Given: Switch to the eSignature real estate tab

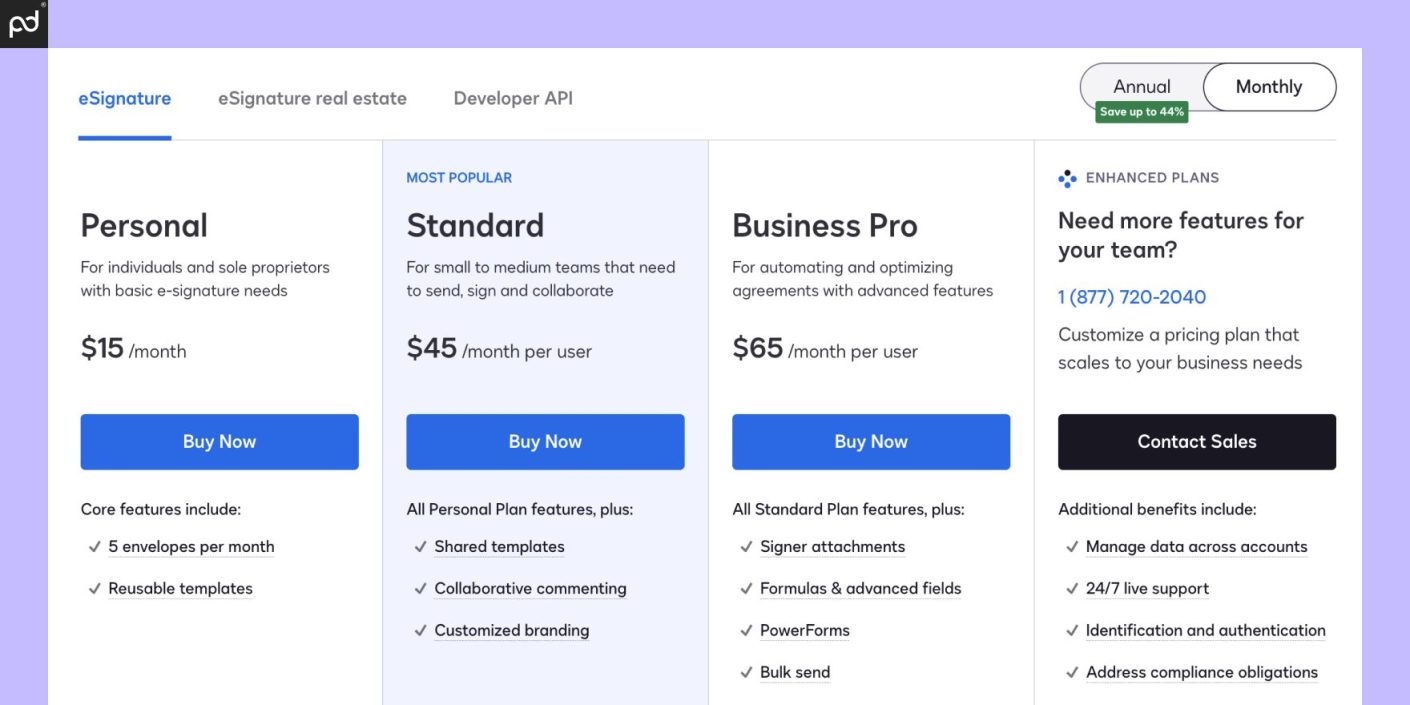Looking at the screenshot, I should point(313,97).
